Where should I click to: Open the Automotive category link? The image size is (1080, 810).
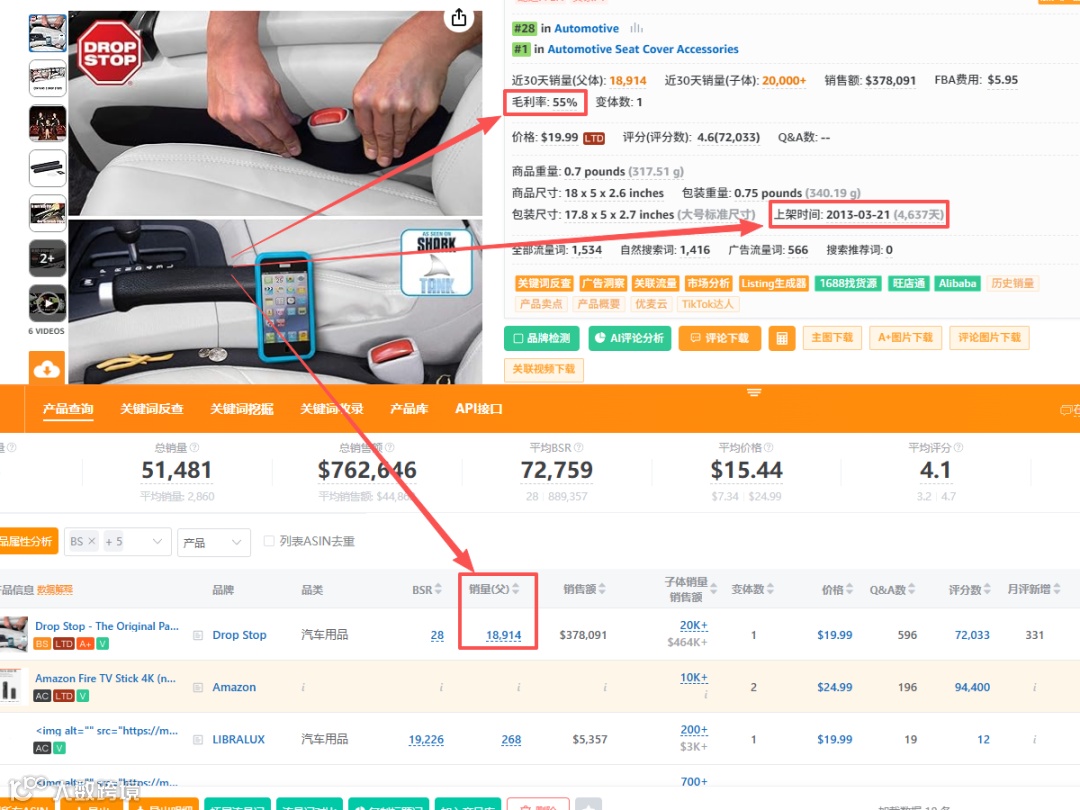click(586, 29)
